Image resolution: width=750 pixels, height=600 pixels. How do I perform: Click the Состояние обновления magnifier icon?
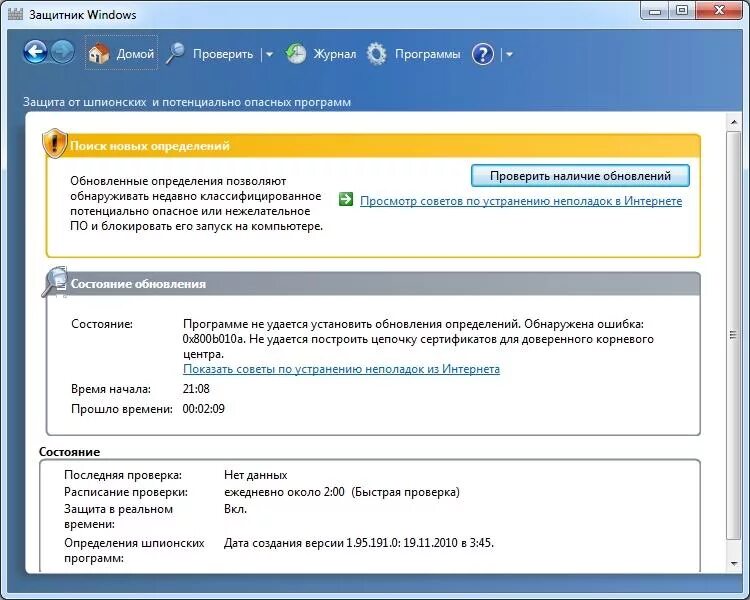pos(55,282)
